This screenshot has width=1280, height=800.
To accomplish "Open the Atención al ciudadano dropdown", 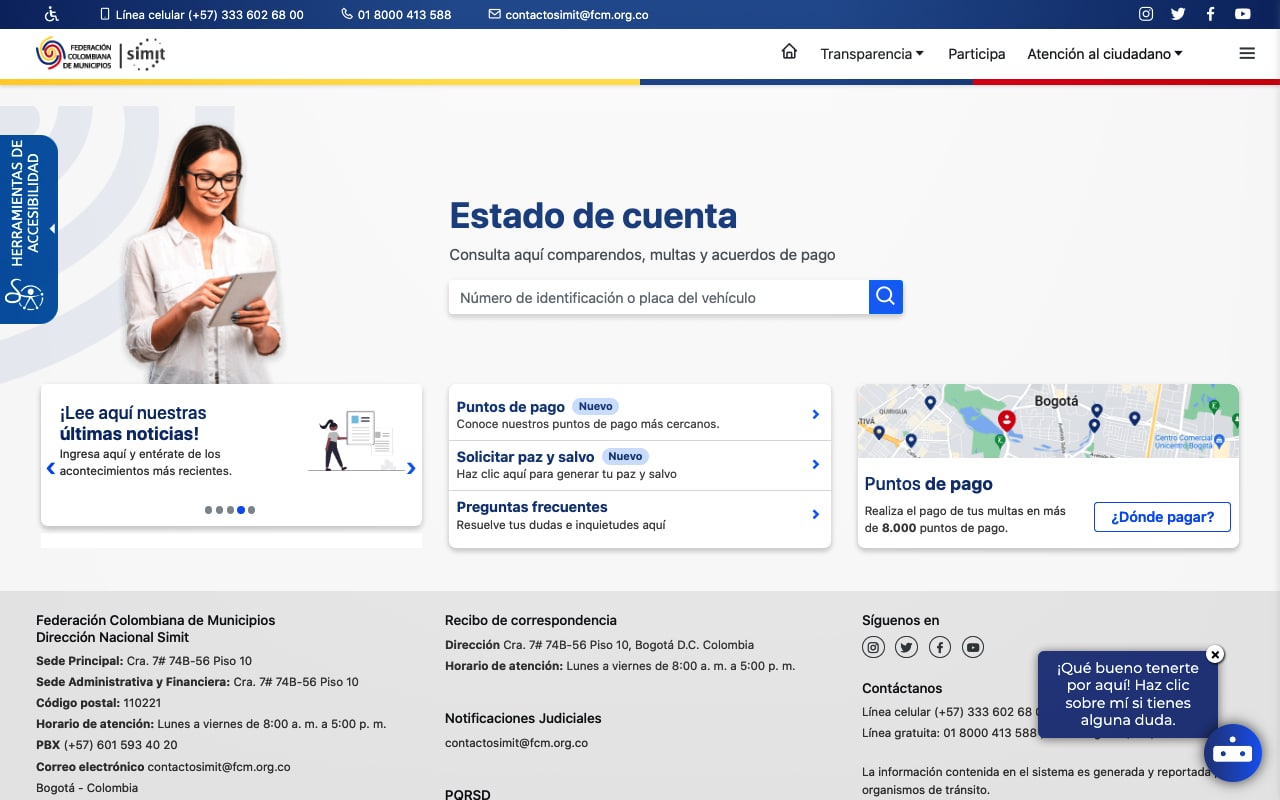I will coord(1104,54).
